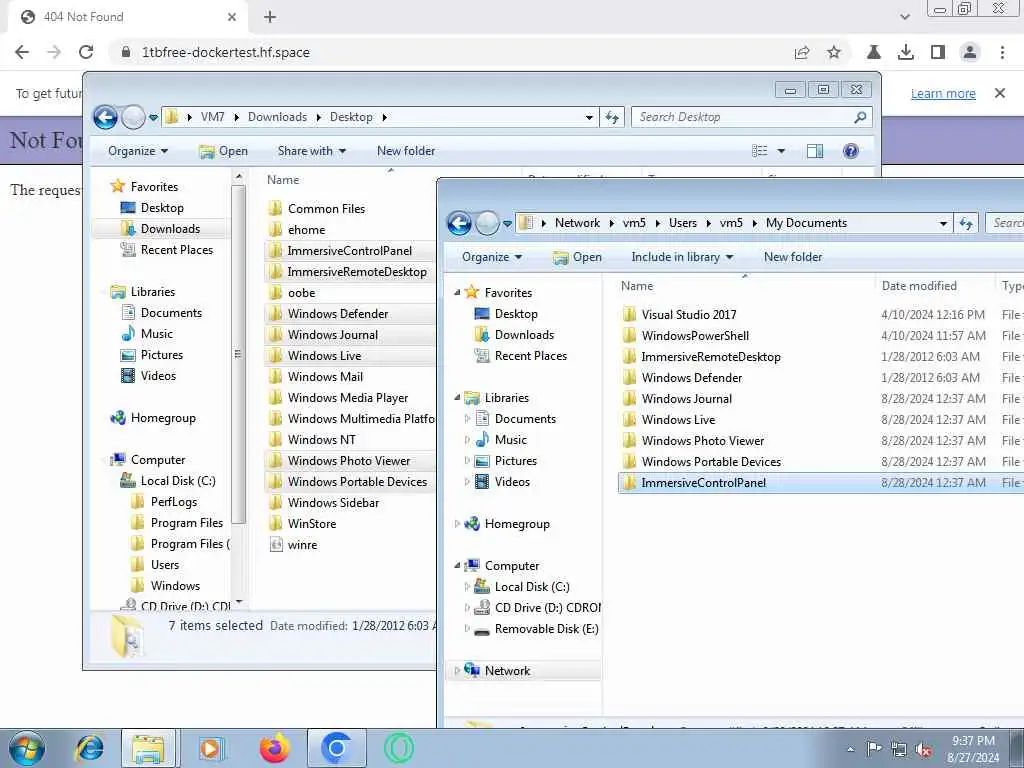Open Firefox from the taskbar
Image resolution: width=1024 pixels, height=768 pixels.
pos(275,748)
